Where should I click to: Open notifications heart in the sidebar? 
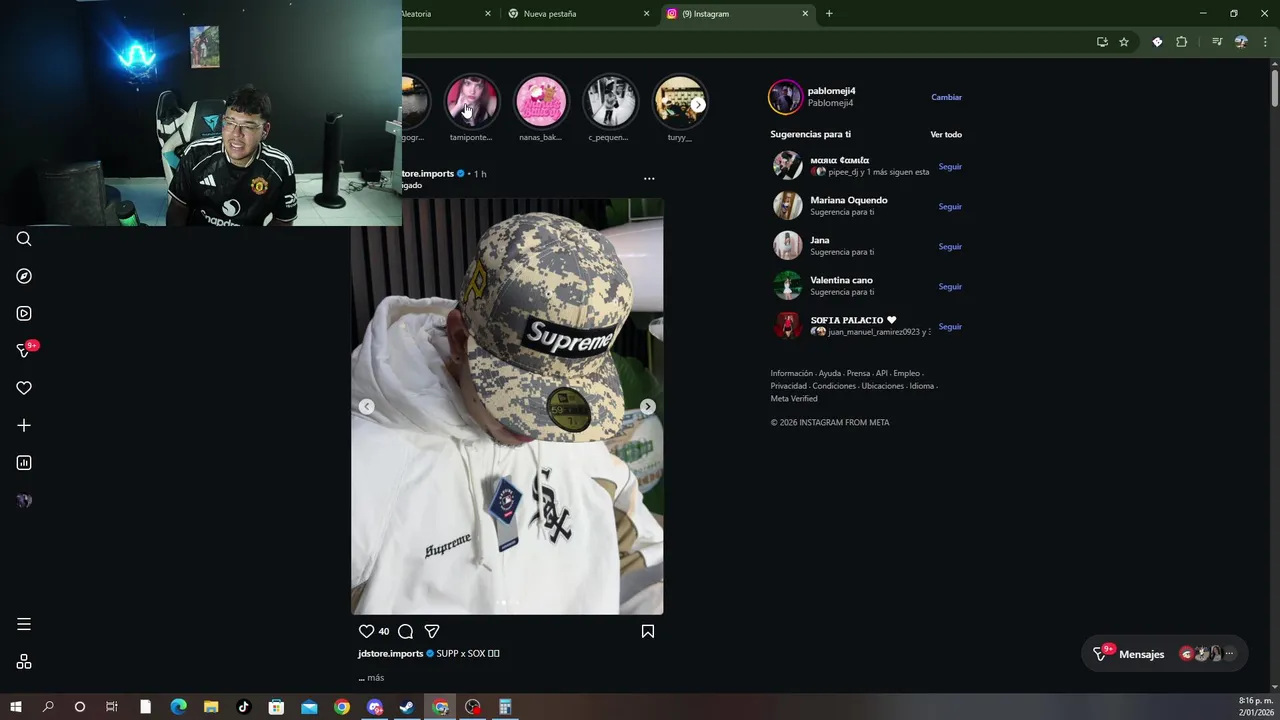point(24,388)
